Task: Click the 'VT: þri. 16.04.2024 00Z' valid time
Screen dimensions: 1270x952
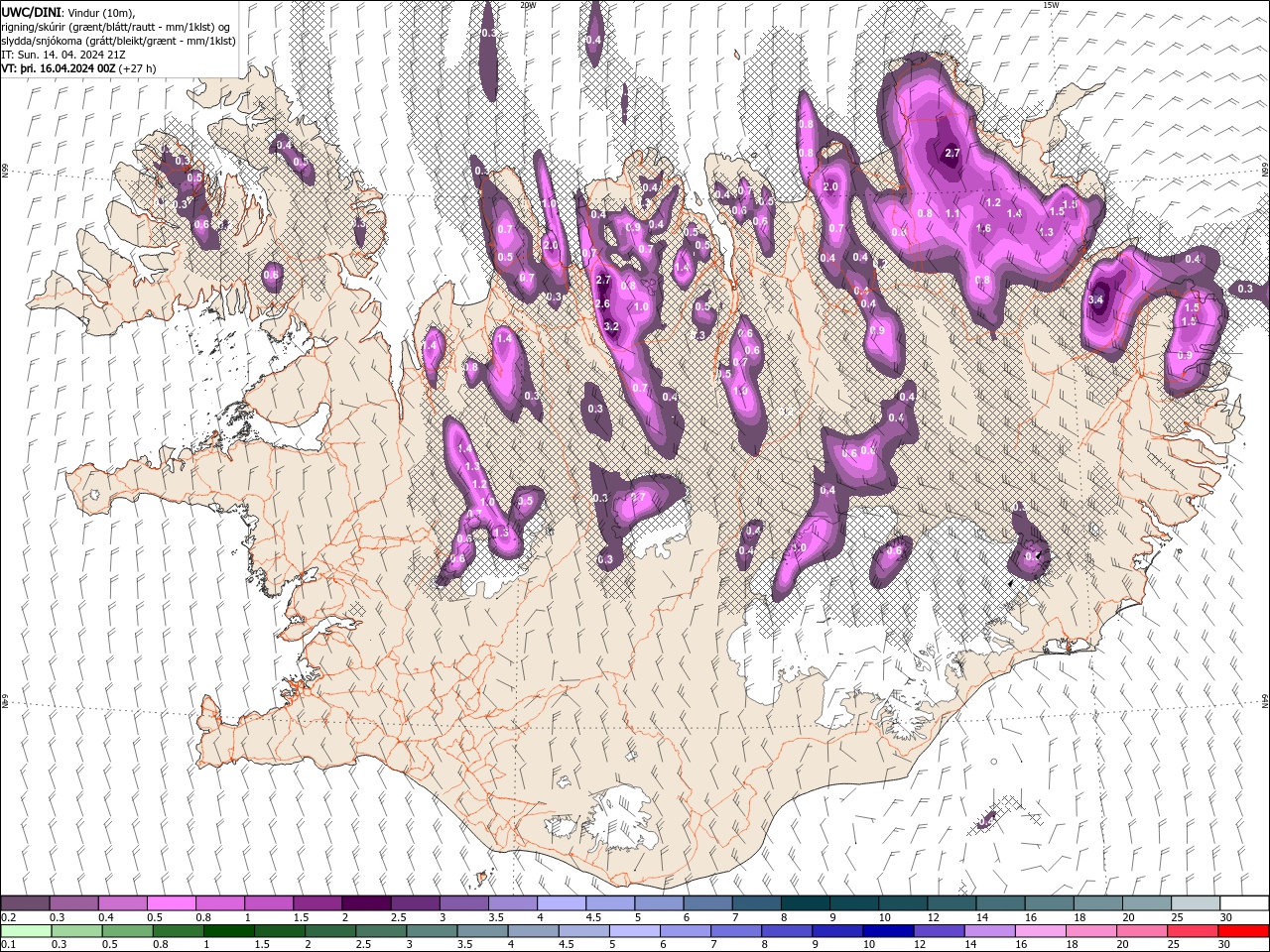Action: 59,68
